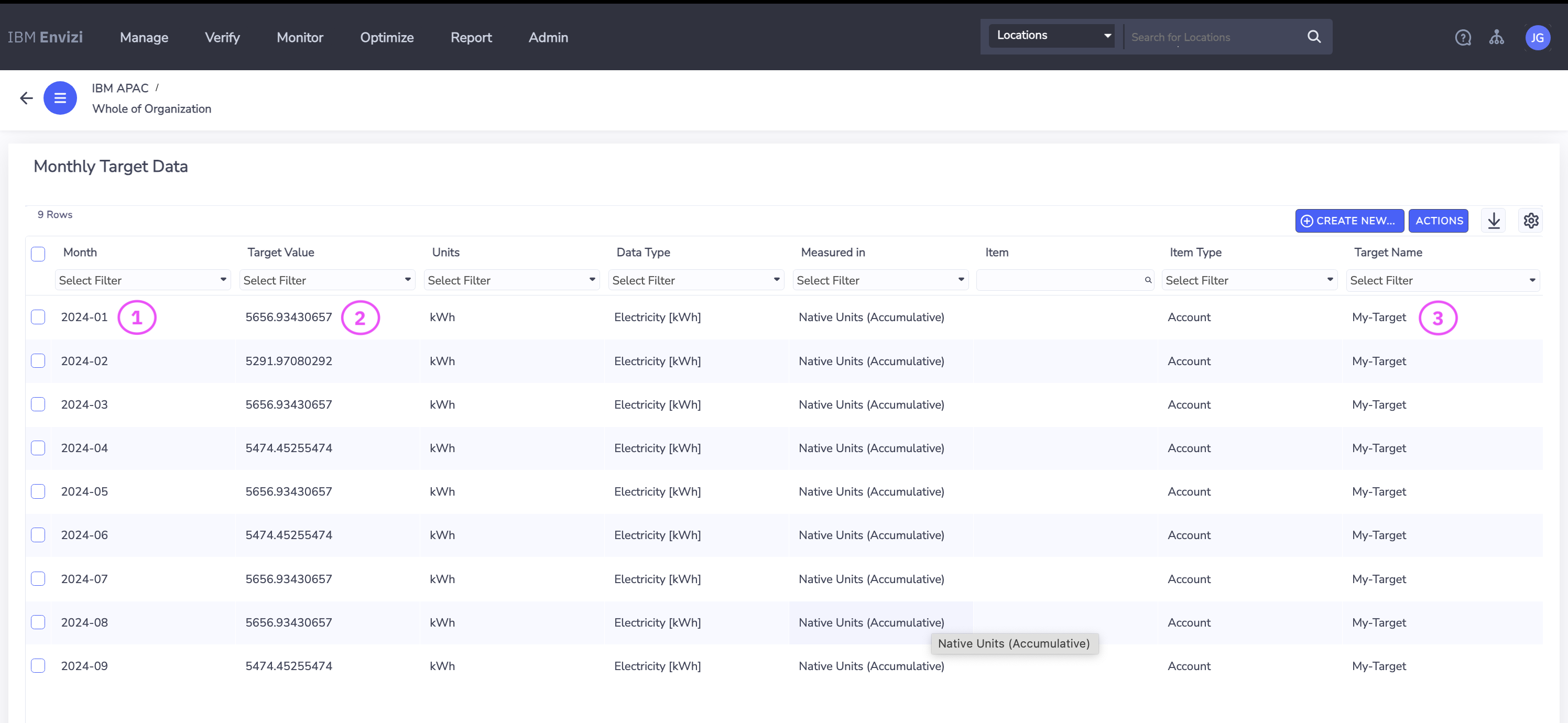Viewport: 1568px width, 723px height.
Task: Click the IBM APAC breadcrumb link
Action: pos(120,88)
